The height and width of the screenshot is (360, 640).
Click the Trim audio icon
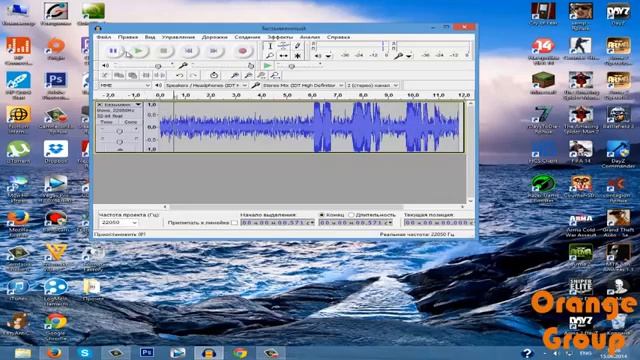[146, 75]
